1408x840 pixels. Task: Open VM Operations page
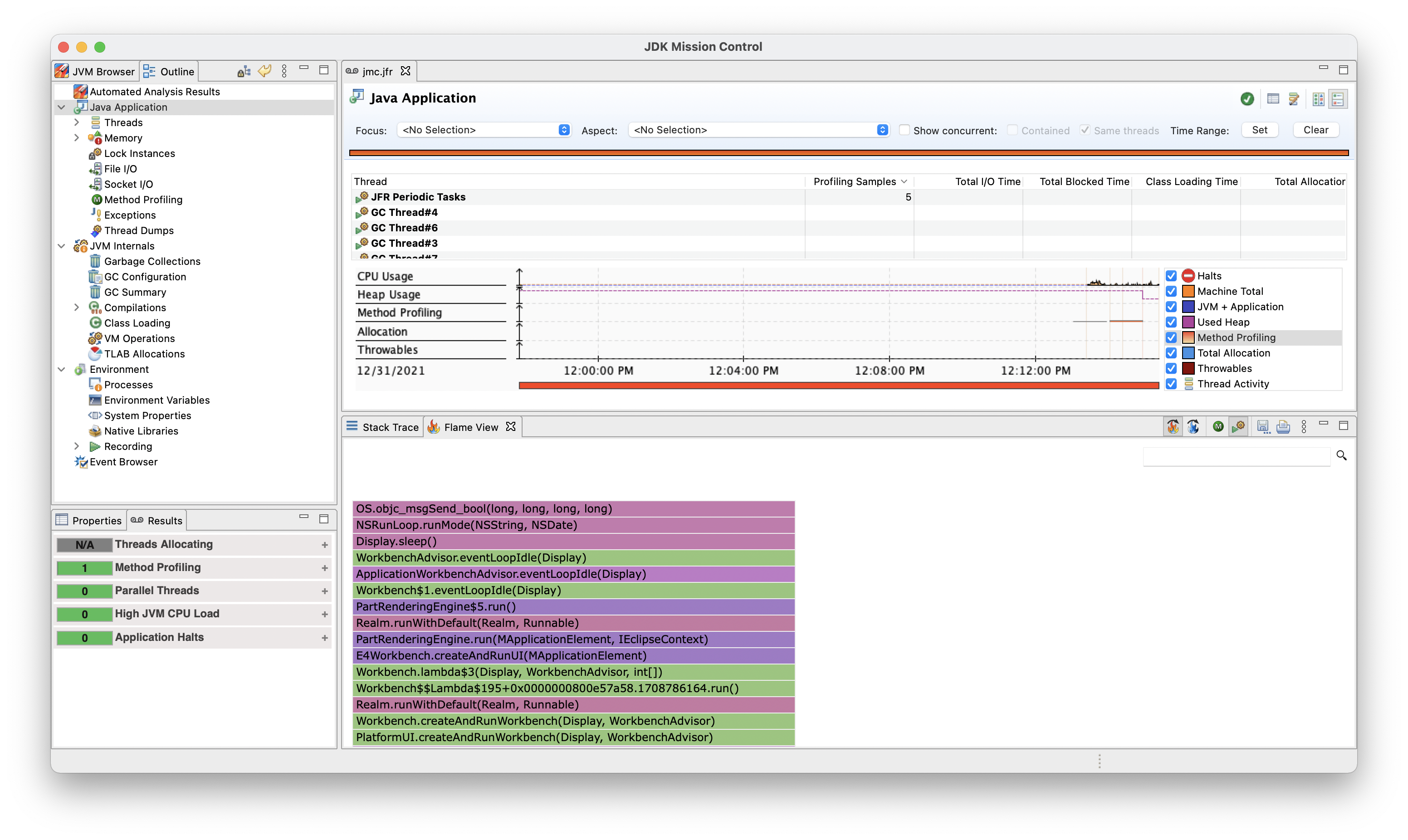click(x=139, y=338)
